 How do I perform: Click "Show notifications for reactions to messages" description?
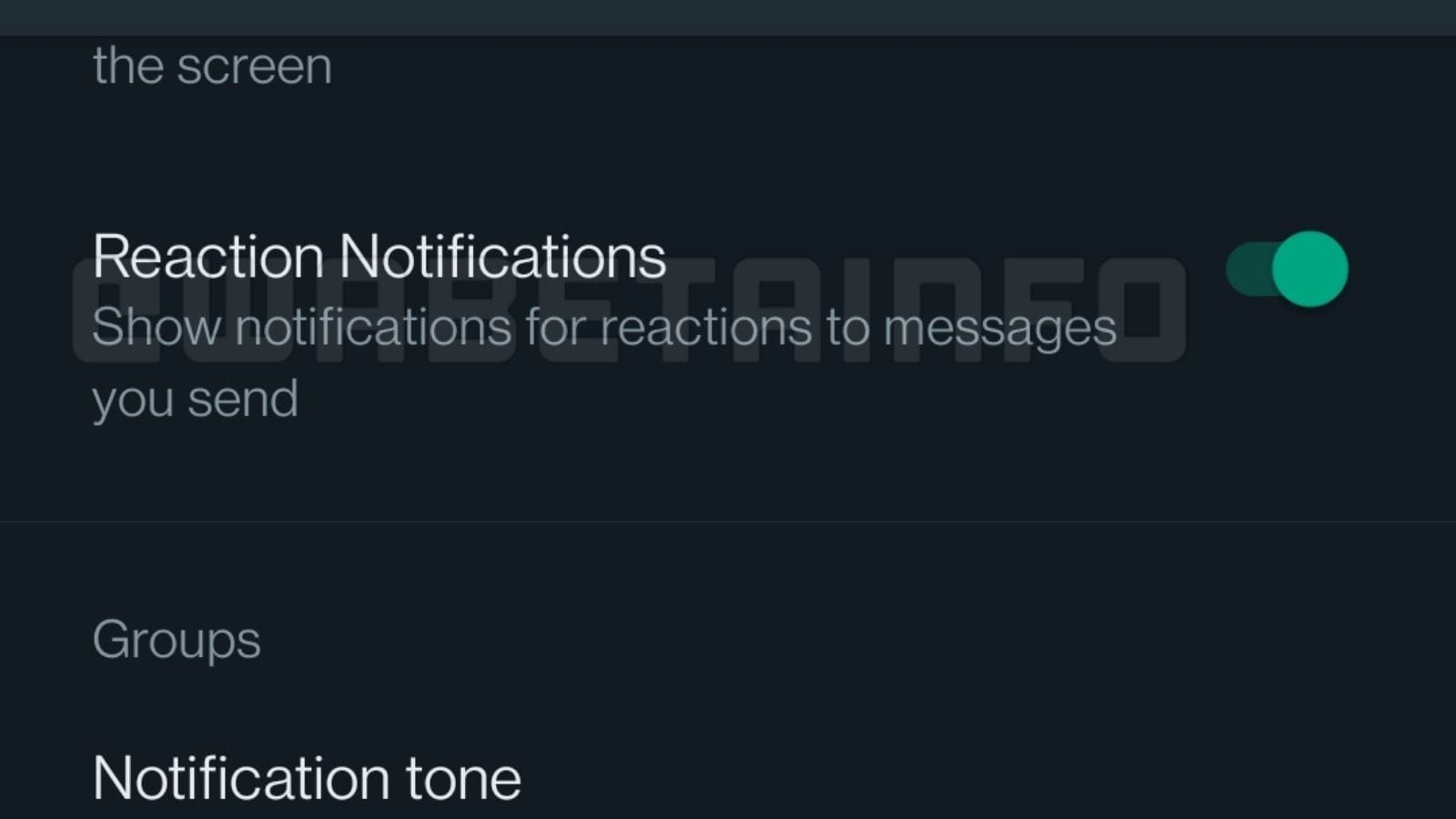(x=604, y=328)
